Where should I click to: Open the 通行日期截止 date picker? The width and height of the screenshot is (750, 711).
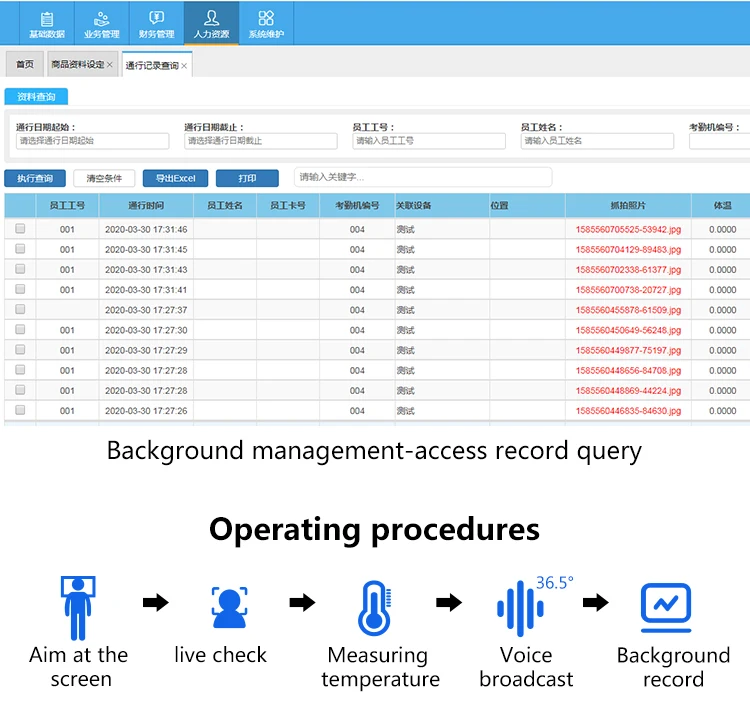point(260,141)
